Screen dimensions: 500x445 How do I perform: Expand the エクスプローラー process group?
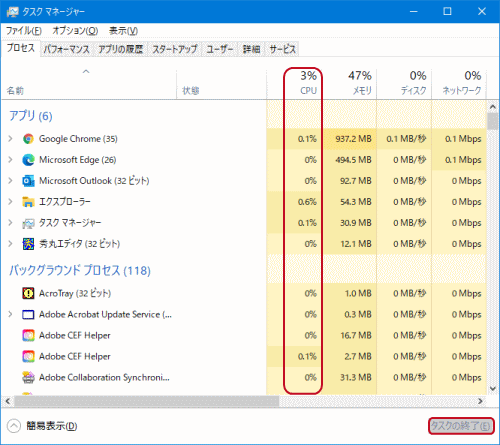coord(10,202)
